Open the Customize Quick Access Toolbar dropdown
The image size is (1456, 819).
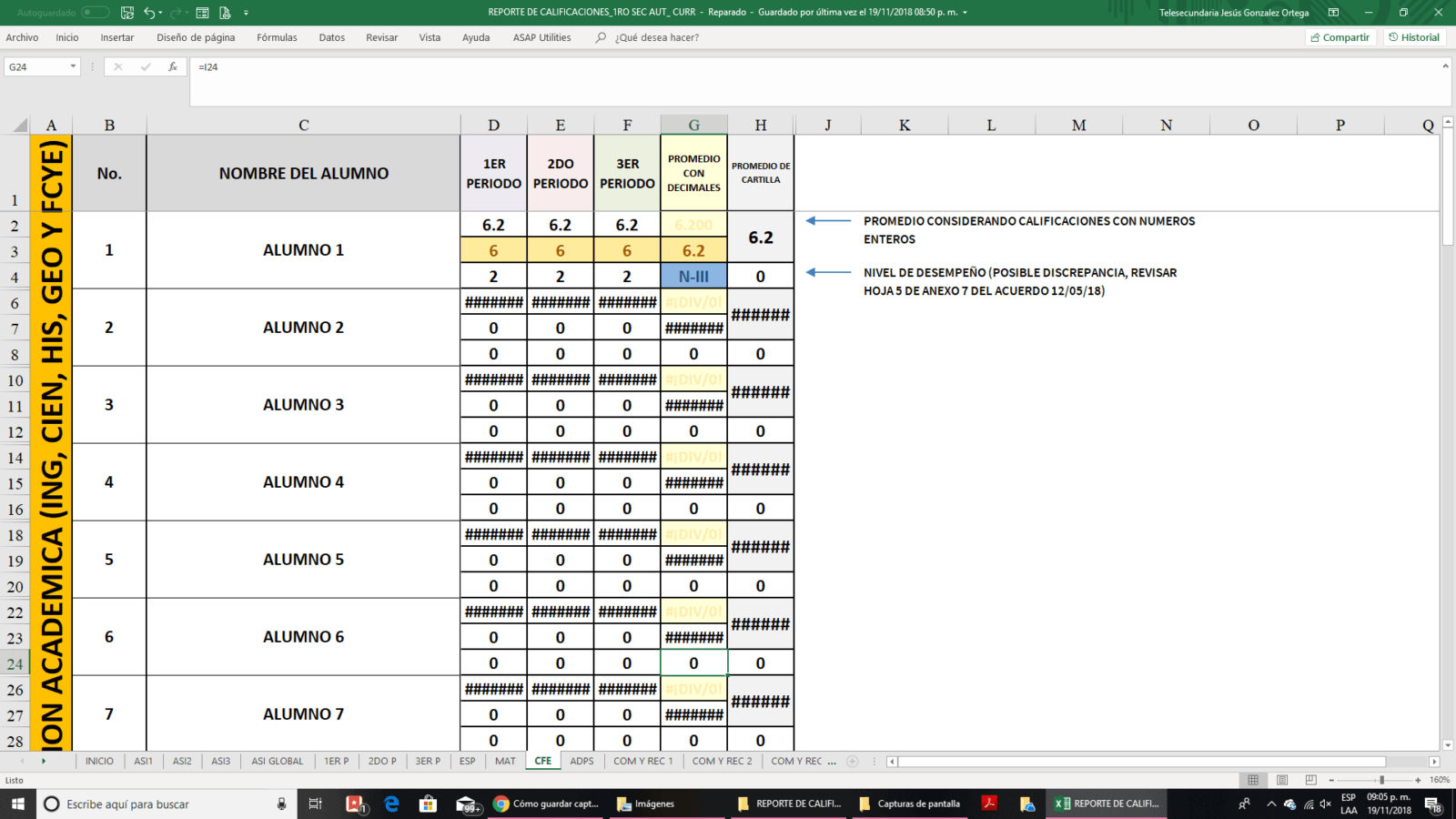pyautogui.click(x=246, y=13)
